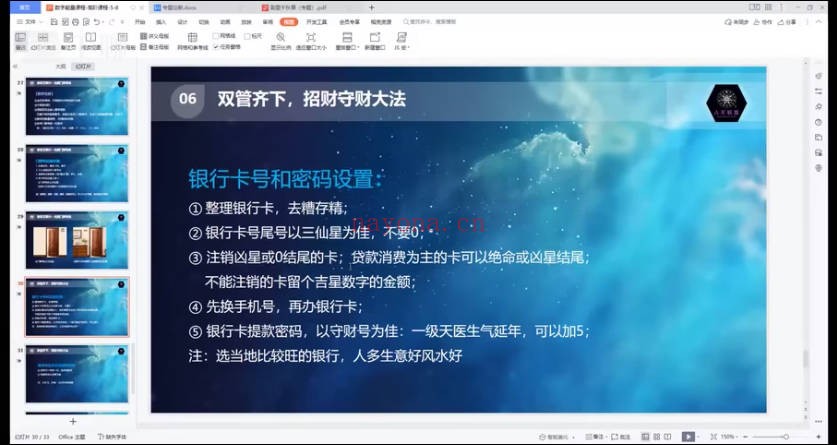Open the Undo history dropdown arrow

click(103, 22)
